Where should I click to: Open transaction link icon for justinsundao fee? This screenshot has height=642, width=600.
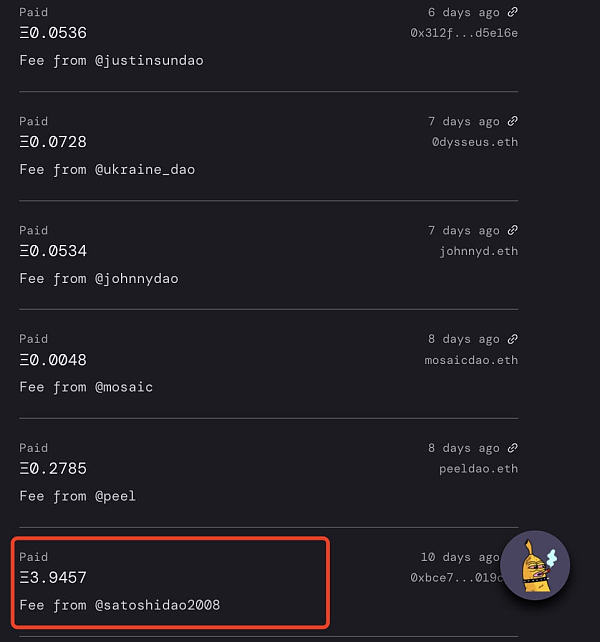point(512,12)
